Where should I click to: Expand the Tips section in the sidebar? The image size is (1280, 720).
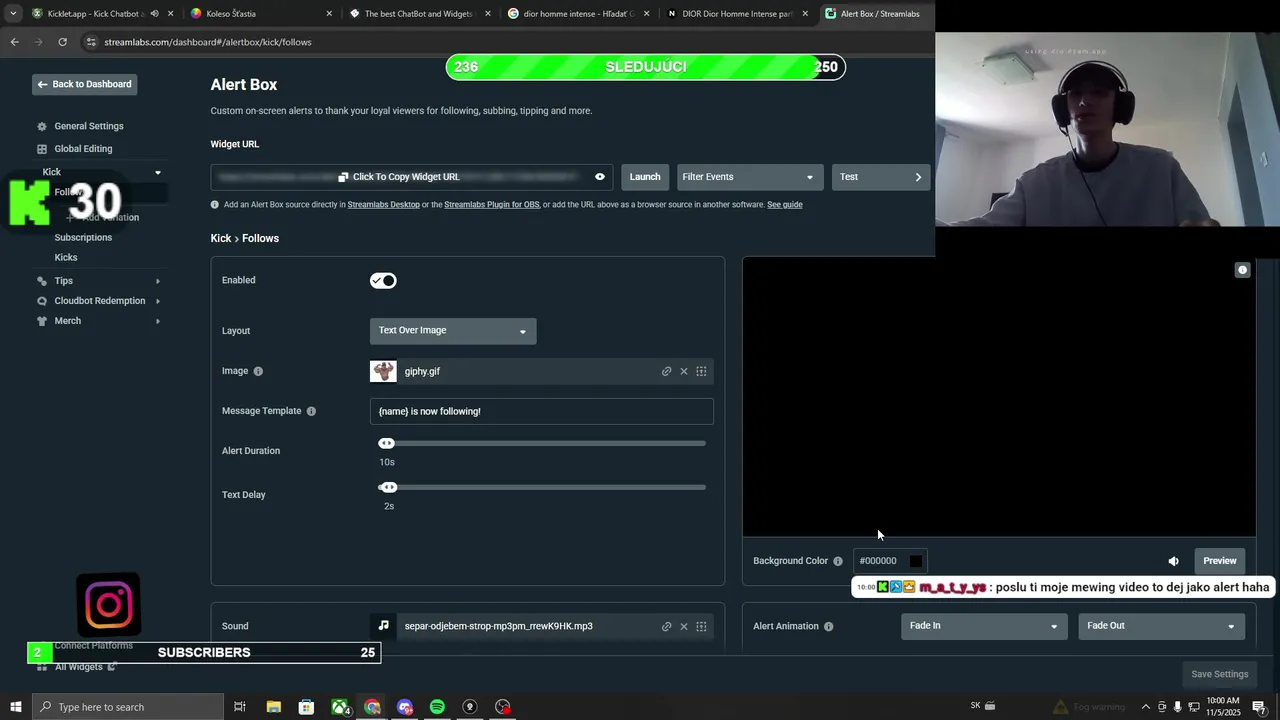pos(157,281)
